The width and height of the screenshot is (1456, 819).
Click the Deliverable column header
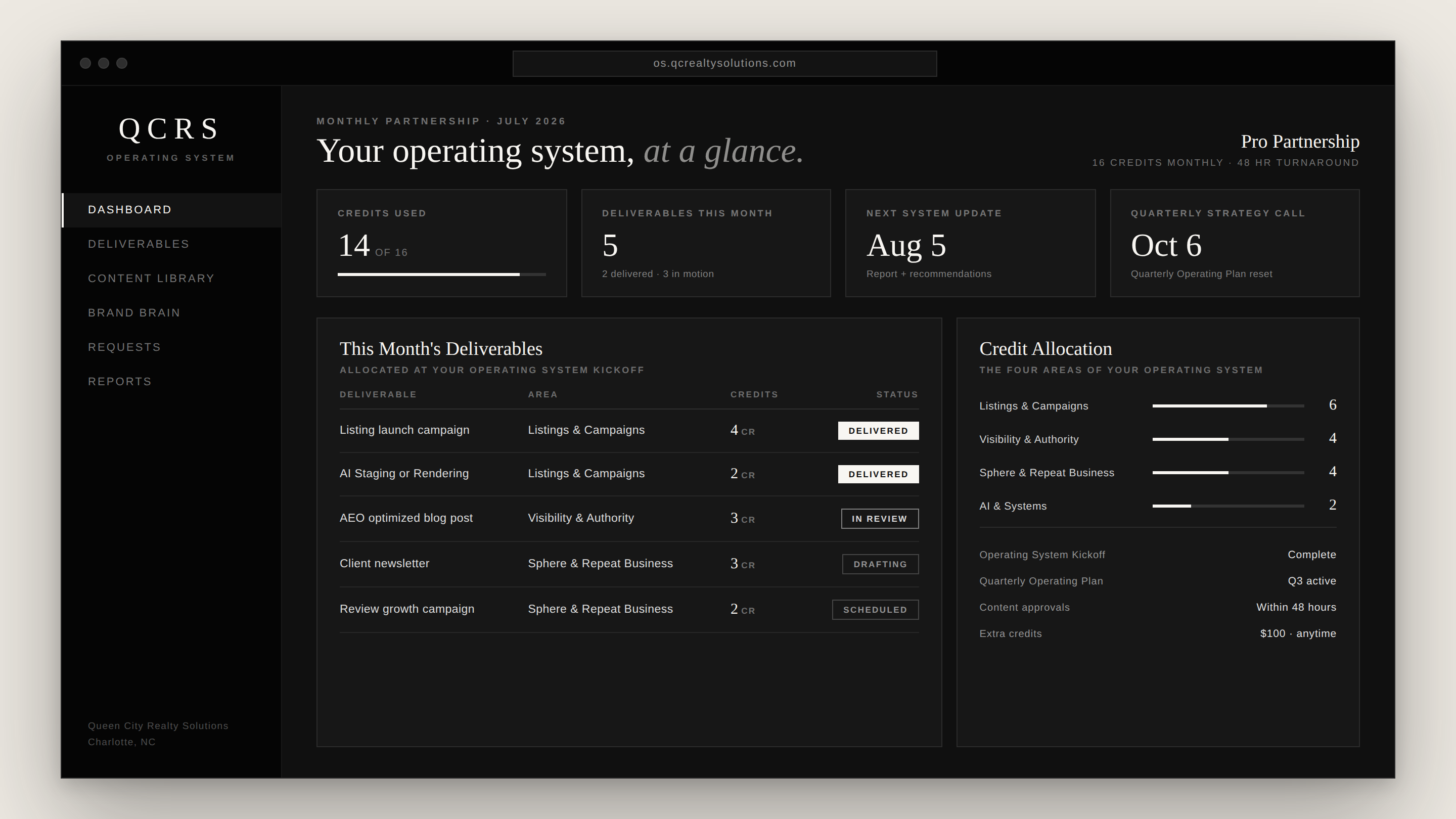click(378, 394)
